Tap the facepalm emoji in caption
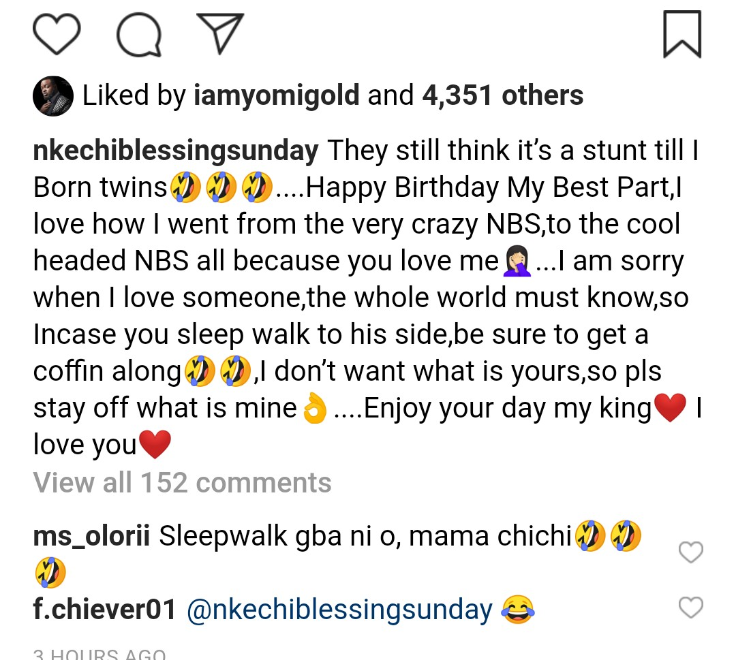 [517, 262]
